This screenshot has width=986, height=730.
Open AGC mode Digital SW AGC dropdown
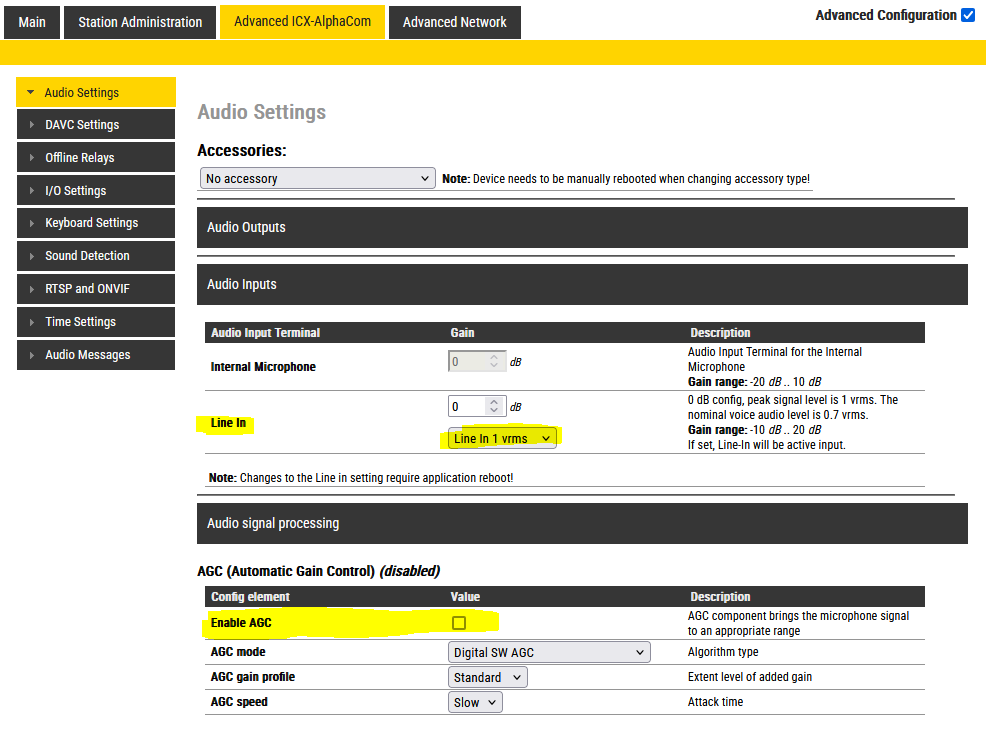point(549,653)
